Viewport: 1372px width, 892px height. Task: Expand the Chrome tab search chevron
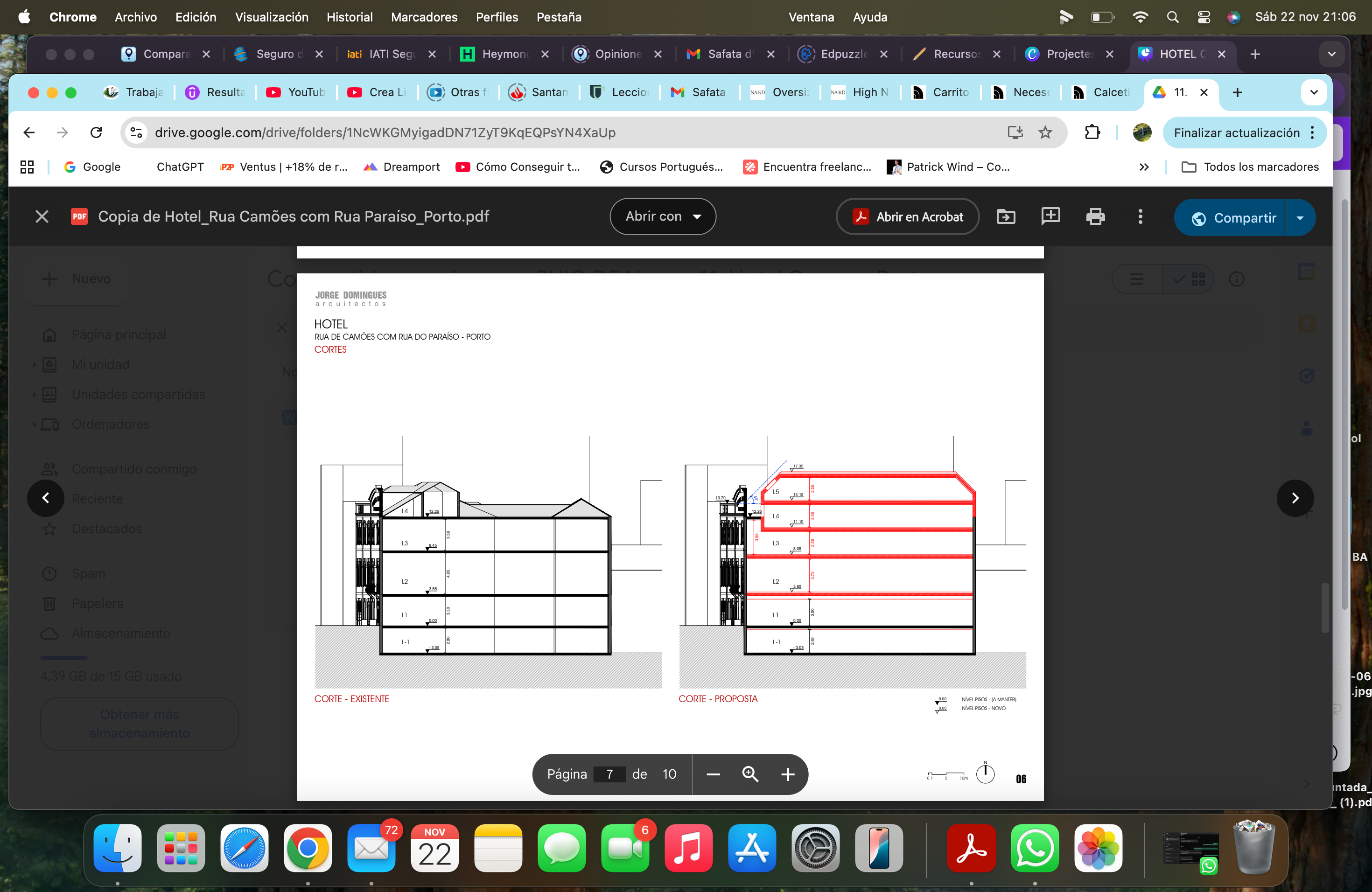pyautogui.click(x=1314, y=92)
